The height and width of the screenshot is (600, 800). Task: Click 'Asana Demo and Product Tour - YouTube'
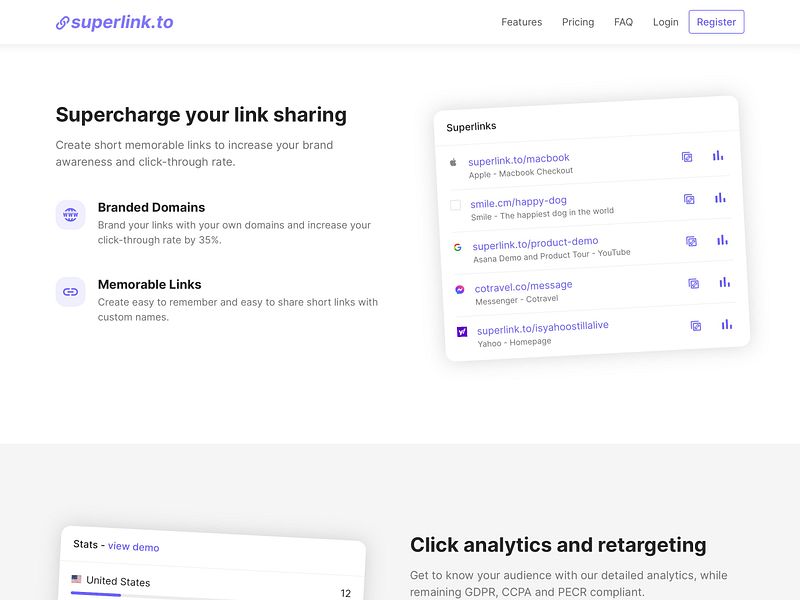(552, 256)
